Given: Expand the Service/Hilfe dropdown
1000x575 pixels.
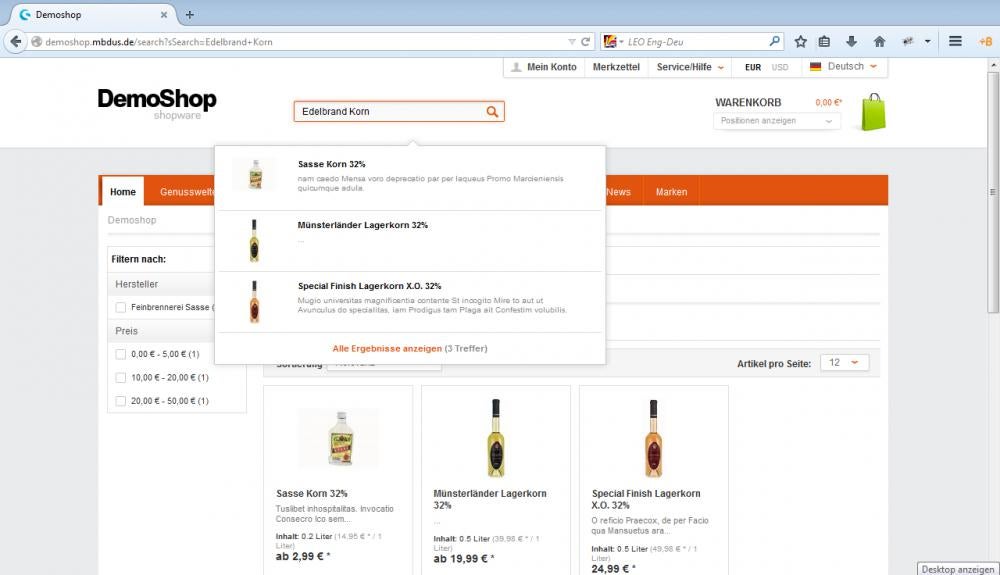Looking at the screenshot, I should tap(690, 67).
